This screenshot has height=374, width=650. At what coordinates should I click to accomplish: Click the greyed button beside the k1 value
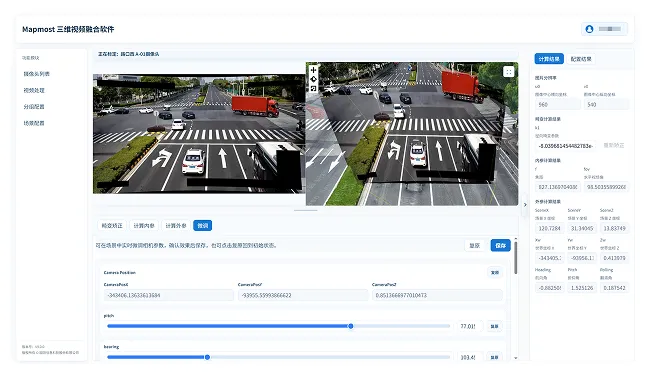coord(614,146)
